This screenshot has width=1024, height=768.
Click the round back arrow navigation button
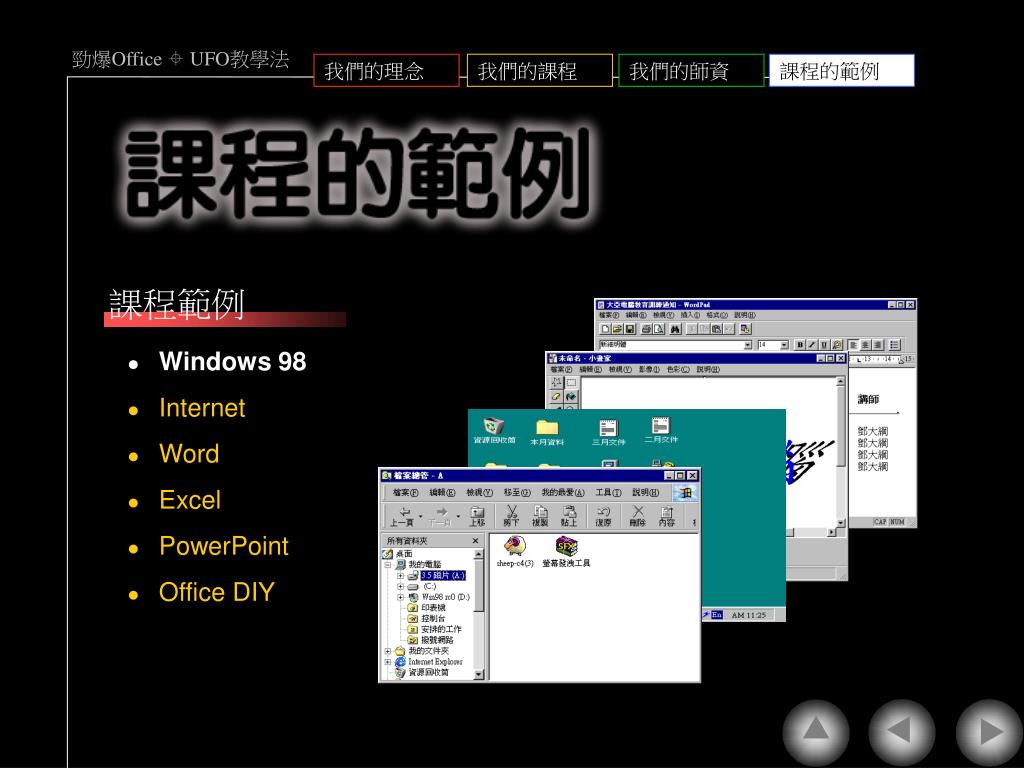(x=902, y=732)
